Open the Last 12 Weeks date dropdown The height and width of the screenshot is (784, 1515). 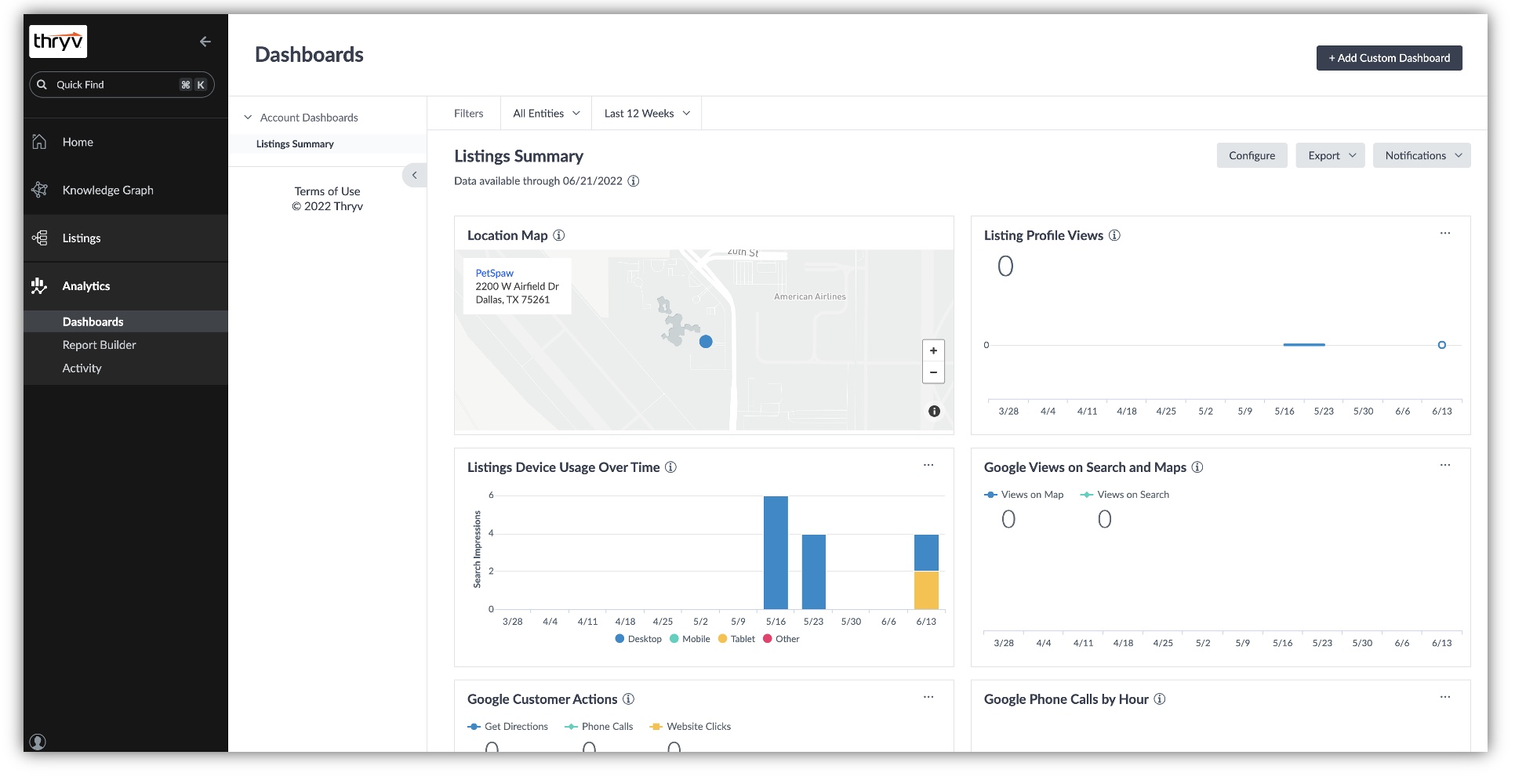(x=647, y=114)
